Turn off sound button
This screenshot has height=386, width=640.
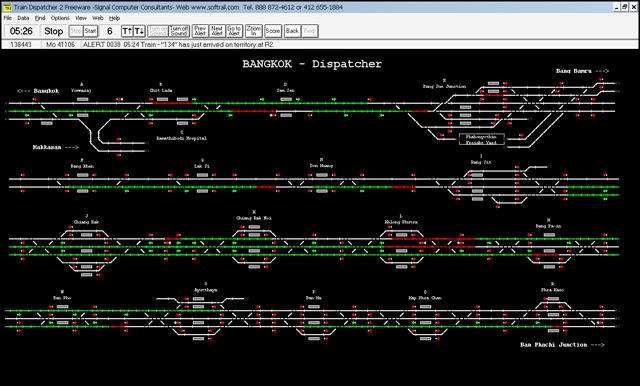(179, 31)
